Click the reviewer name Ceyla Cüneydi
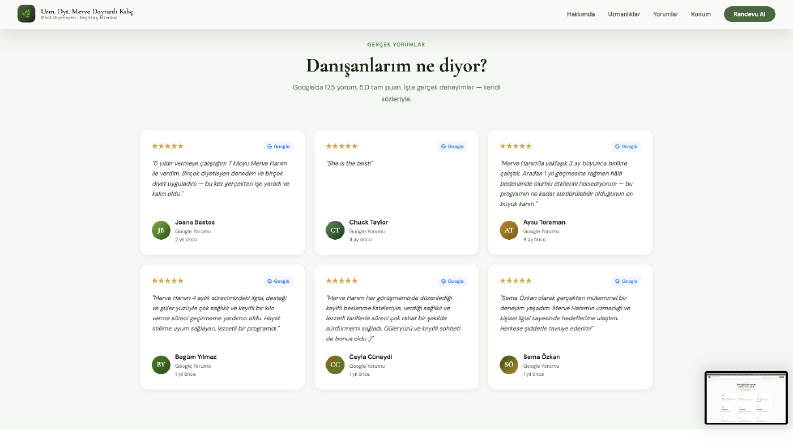 coord(370,357)
